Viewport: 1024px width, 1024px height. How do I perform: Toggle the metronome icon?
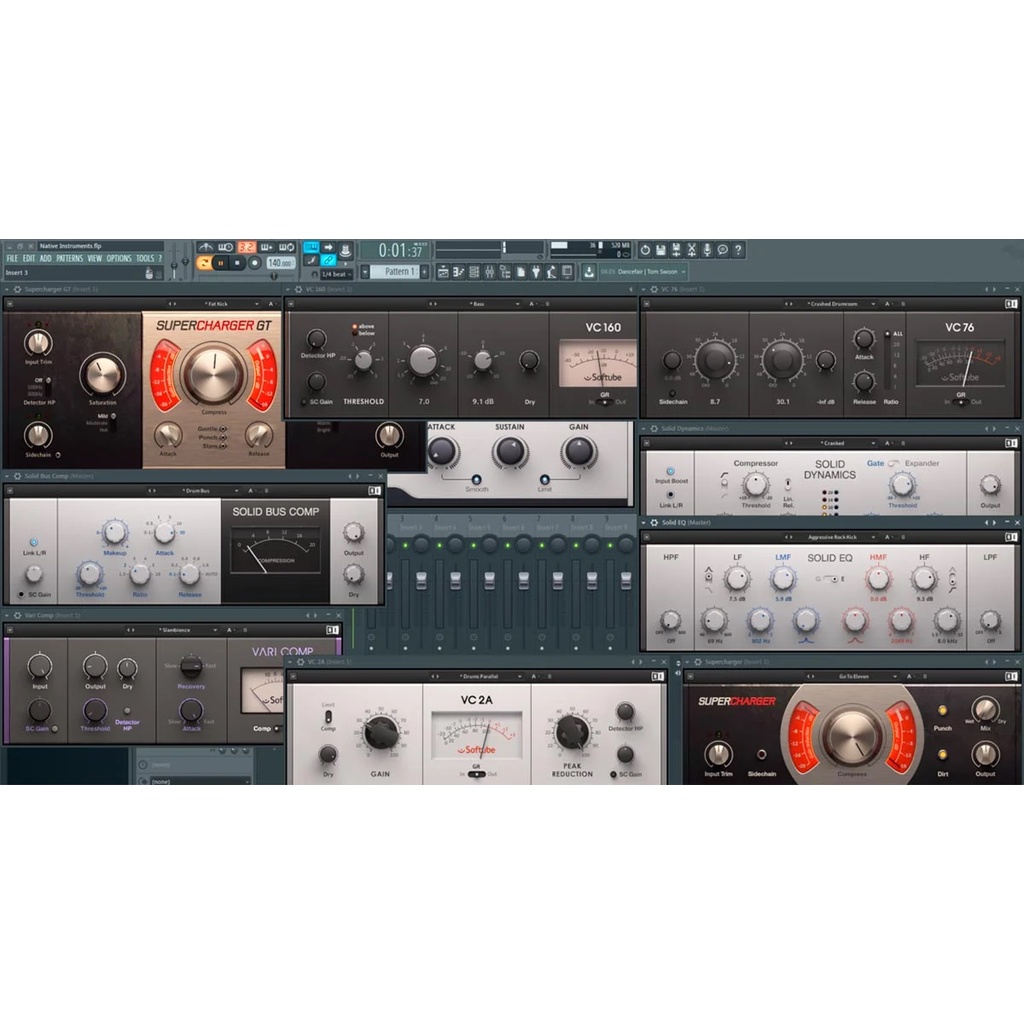point(205,248)
